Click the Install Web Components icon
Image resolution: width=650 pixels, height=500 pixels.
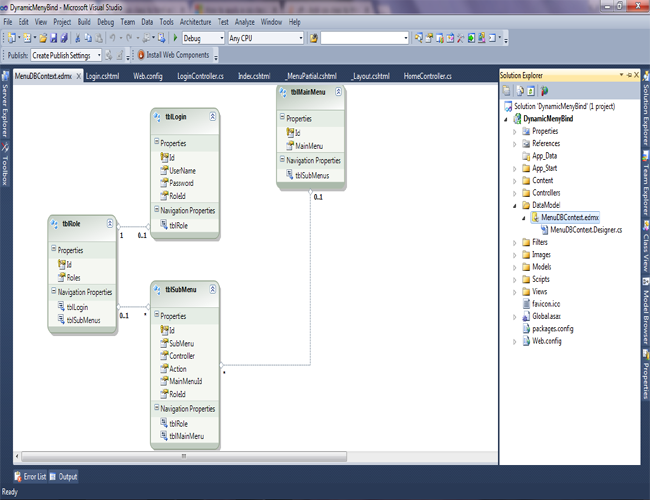(x=140, y=55)
